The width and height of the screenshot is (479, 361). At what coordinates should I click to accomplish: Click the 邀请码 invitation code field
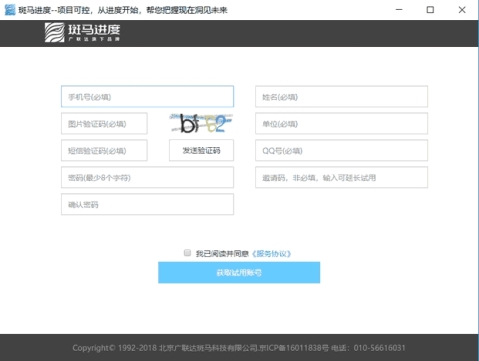coord(341,177)
